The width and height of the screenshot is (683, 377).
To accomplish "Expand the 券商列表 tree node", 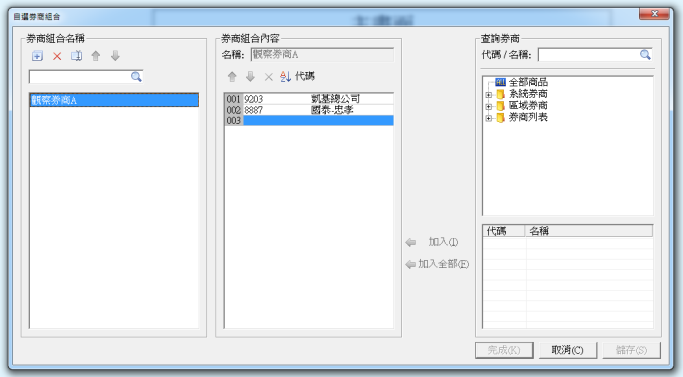I will point(489,118).
